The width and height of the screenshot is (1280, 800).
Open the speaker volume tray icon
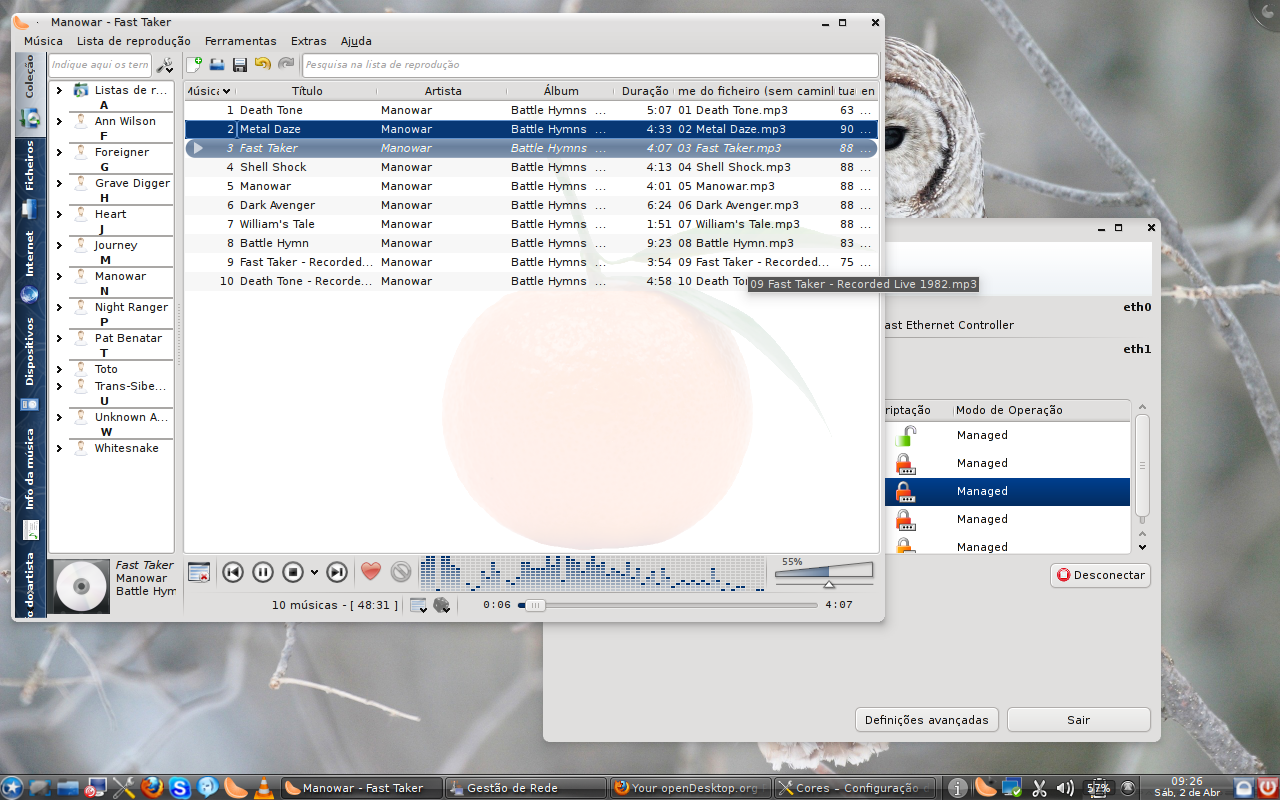click(1065, 788)
